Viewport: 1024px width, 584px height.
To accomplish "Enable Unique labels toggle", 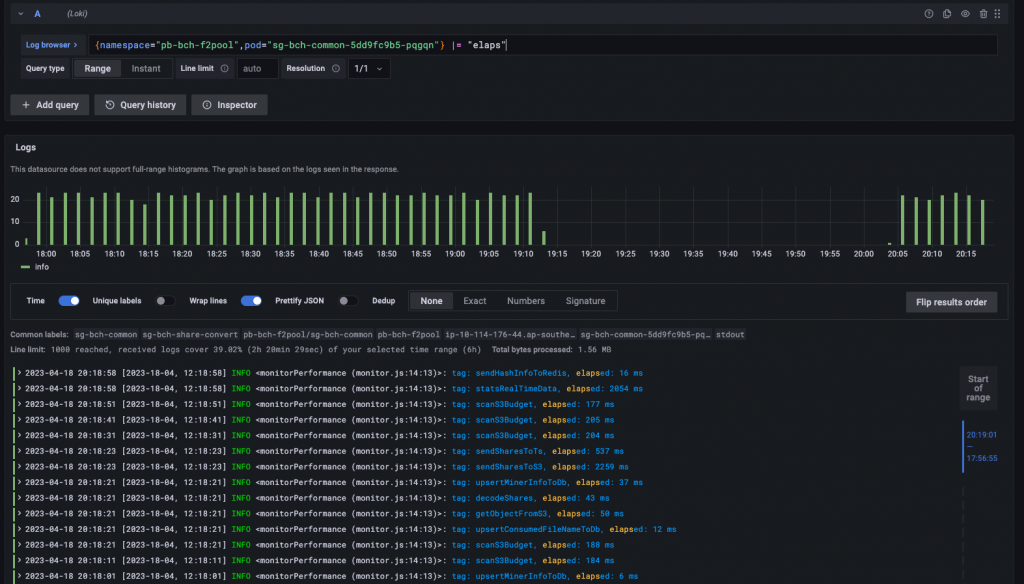I will pos(165,301).
